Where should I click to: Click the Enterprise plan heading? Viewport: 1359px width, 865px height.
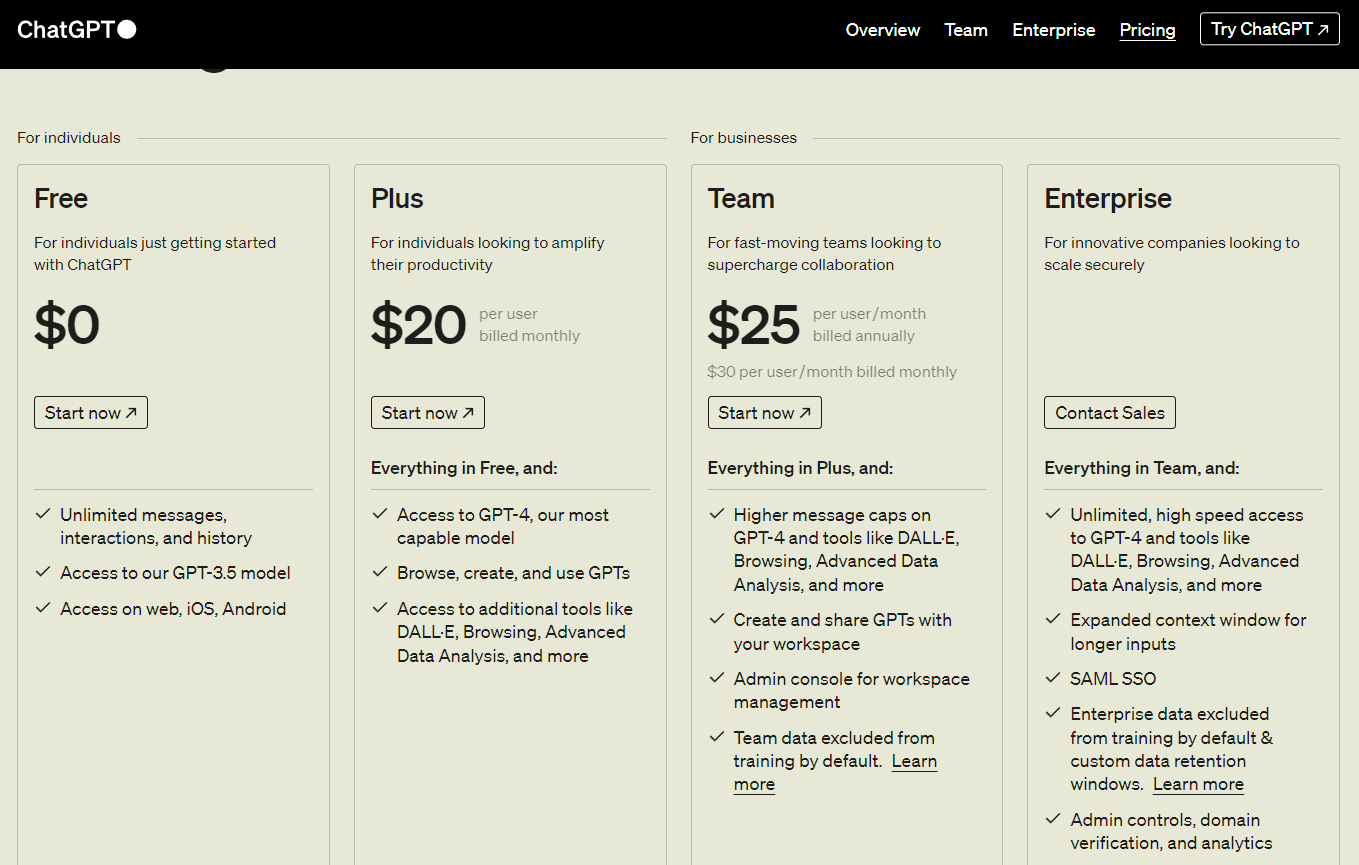[1108, 198]
